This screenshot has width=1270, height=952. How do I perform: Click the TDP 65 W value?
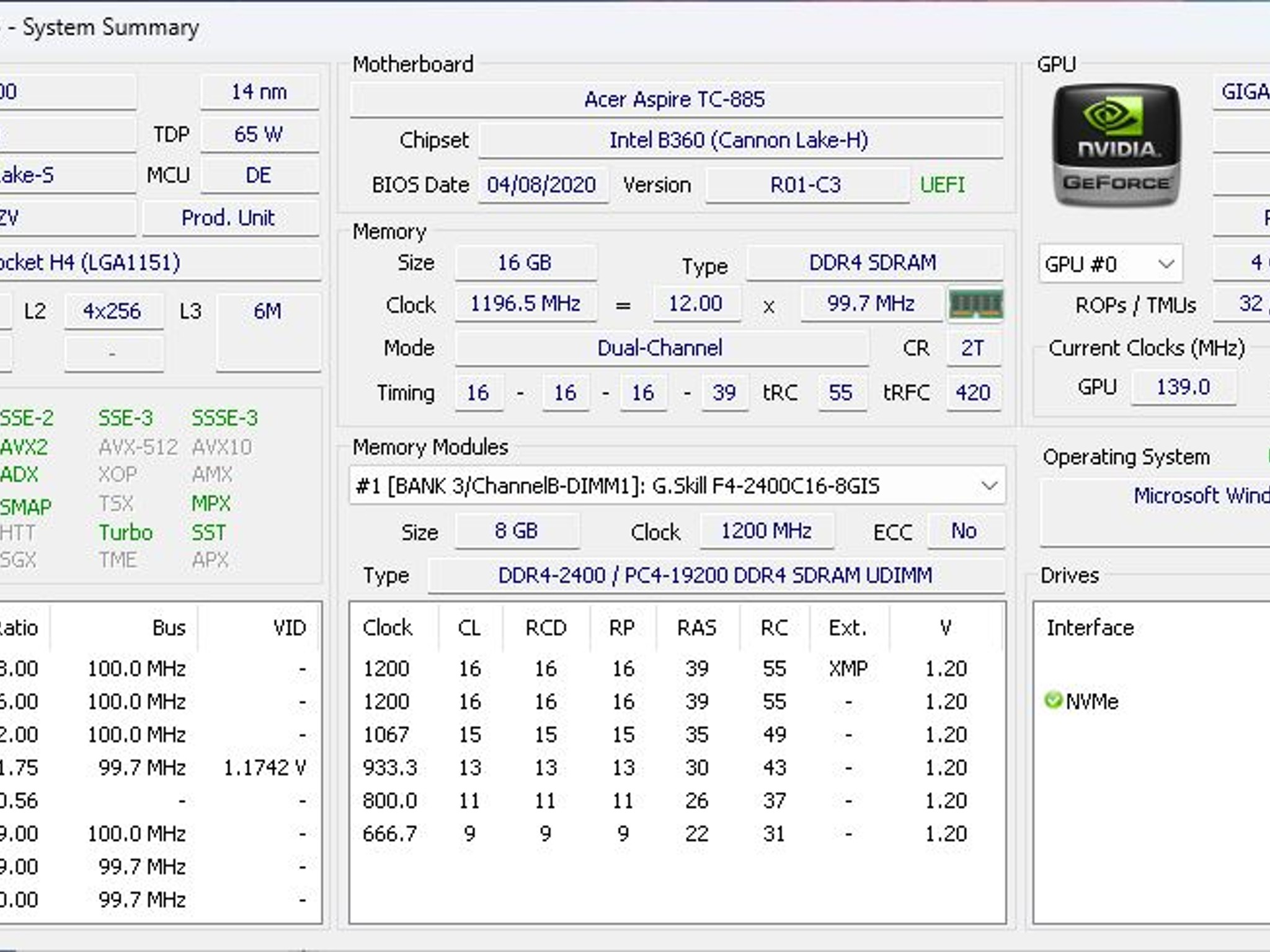[259, 134]
